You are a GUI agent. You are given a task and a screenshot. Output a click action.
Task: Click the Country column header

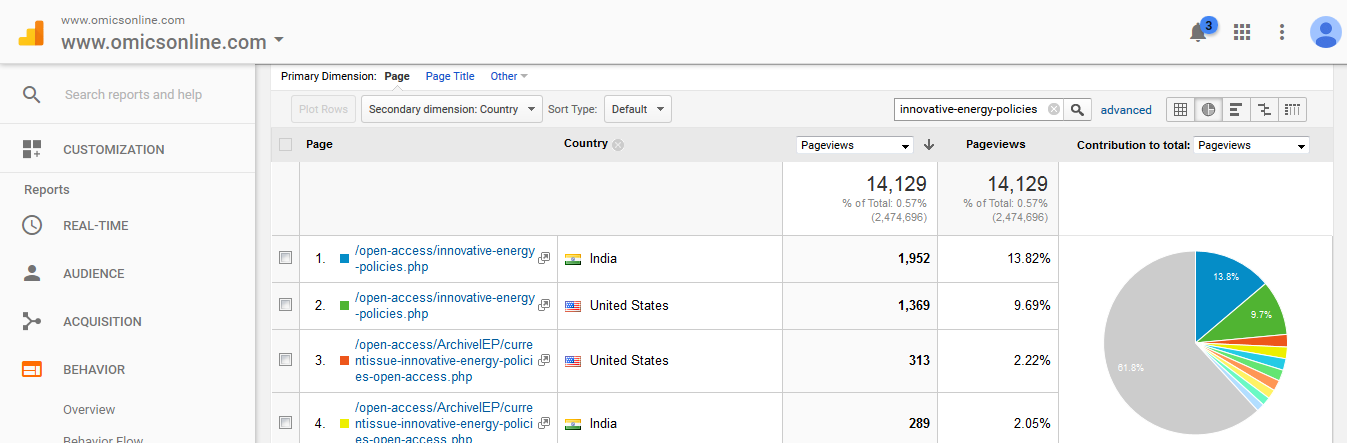[x=586, y=144]
